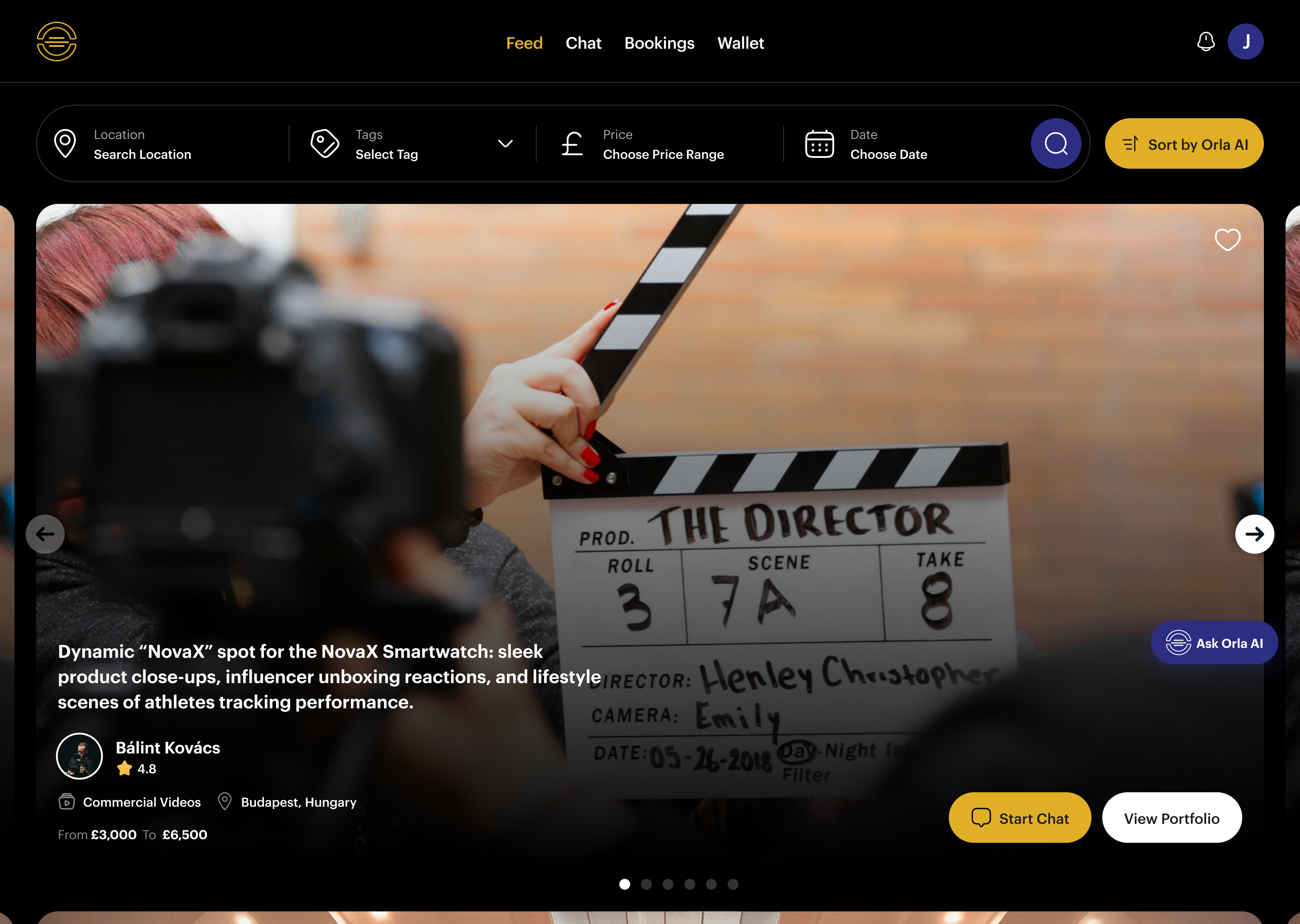Start Chat with Bálint Kovács

[1020, 818]
